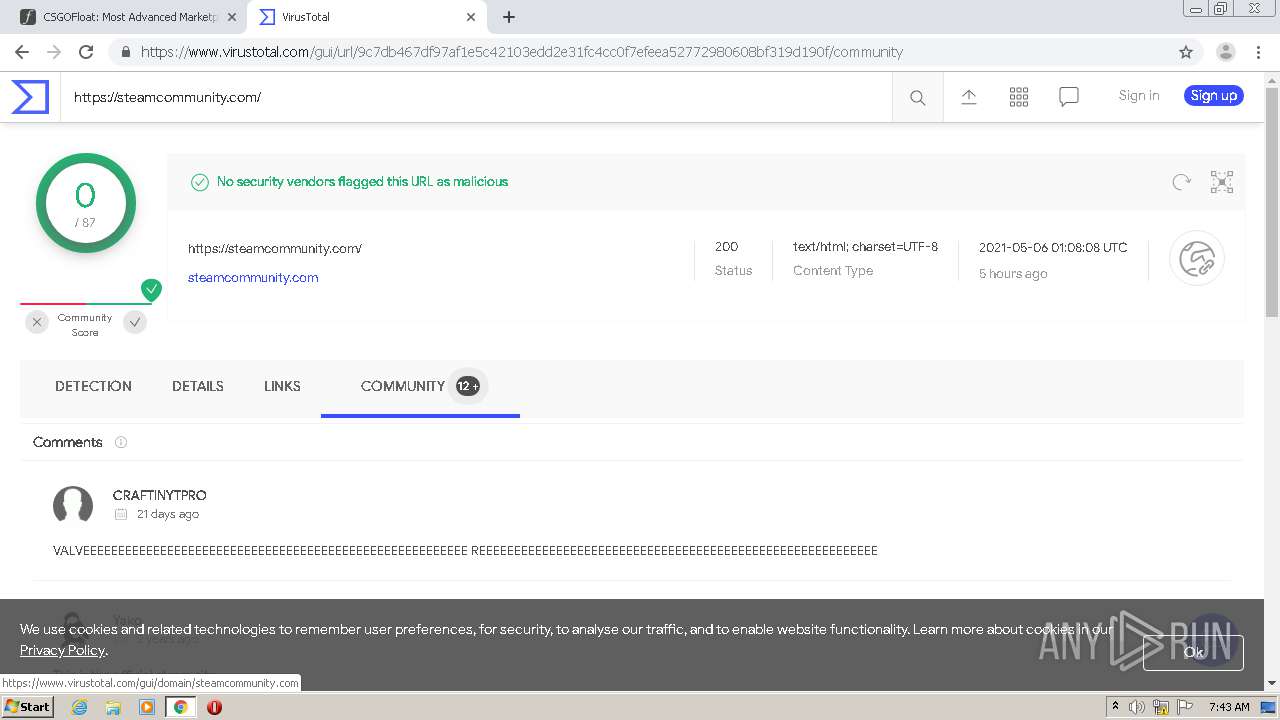This screenshot has width=1280, height=720.
Task: Switch to the LINKS tab
Action: click(x=282, y=386)
